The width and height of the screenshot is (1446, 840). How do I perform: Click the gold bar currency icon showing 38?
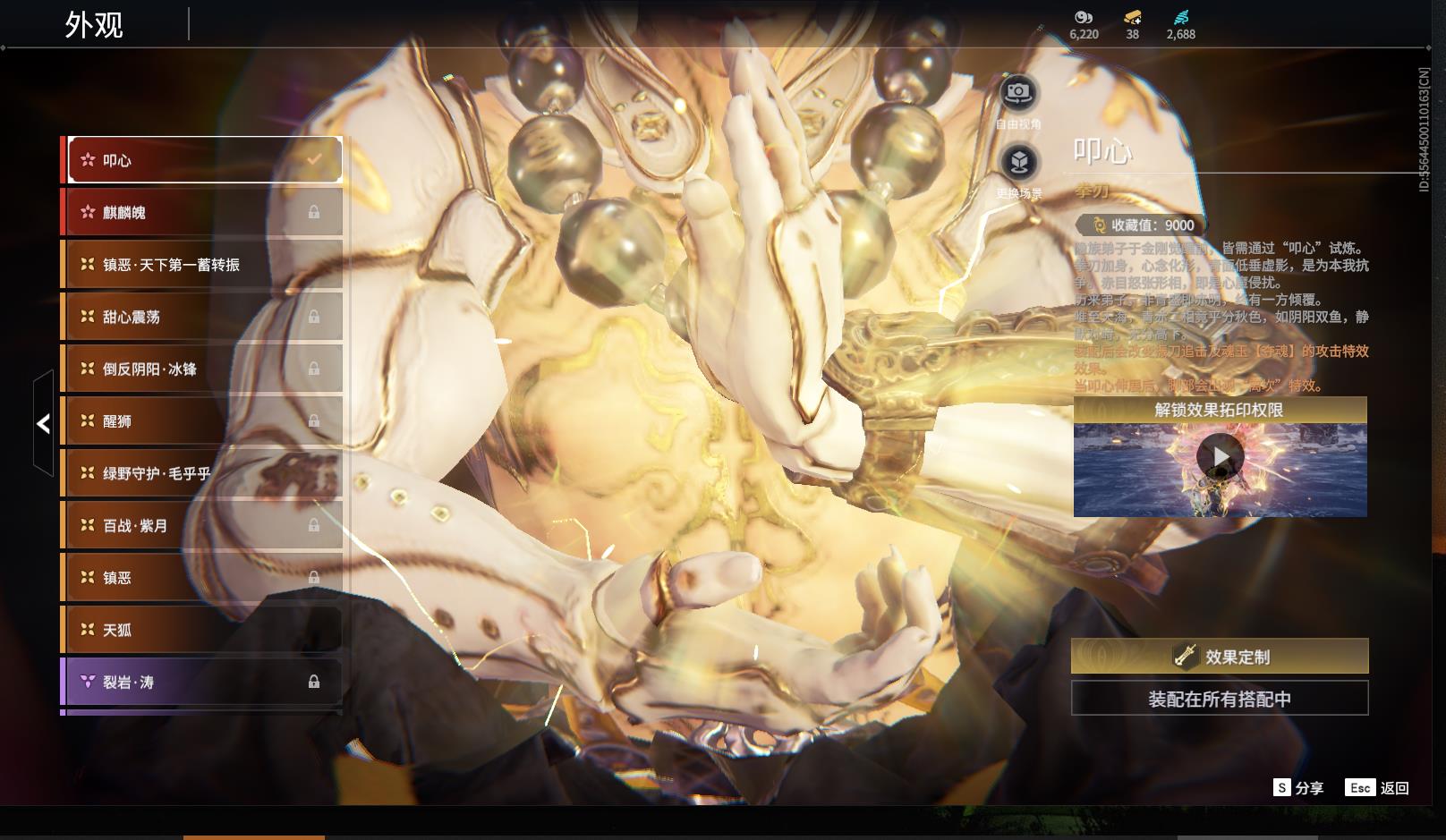(1133, 17)
